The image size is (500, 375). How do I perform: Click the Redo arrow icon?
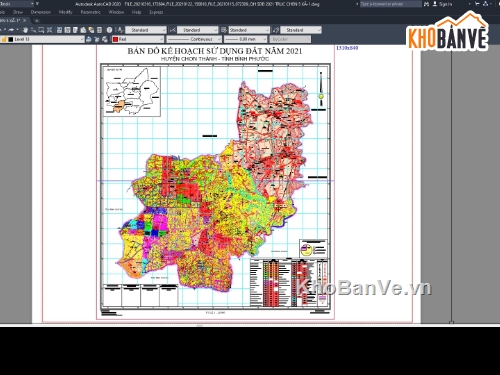(x=11, y=30)
